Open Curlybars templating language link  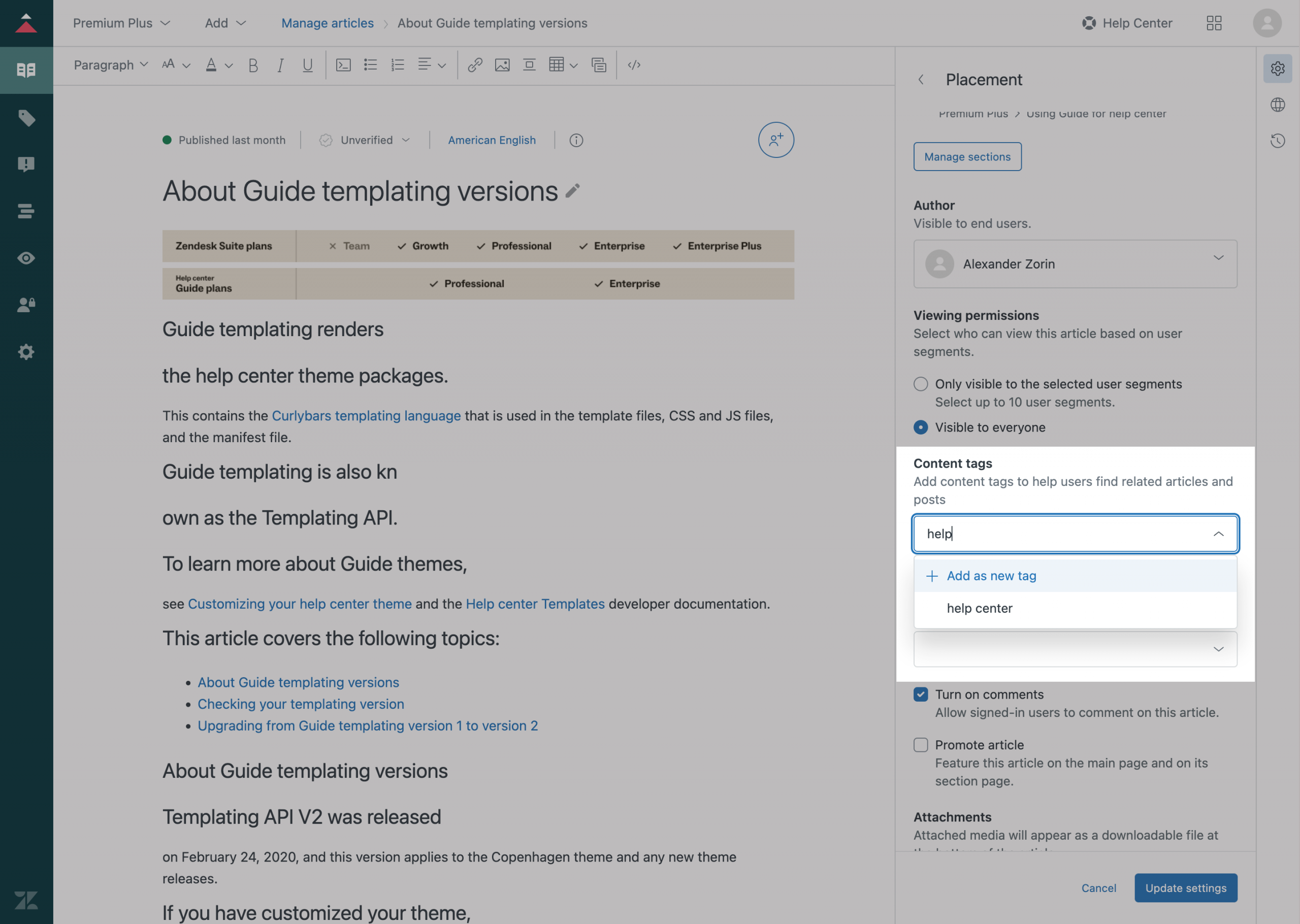367,416
